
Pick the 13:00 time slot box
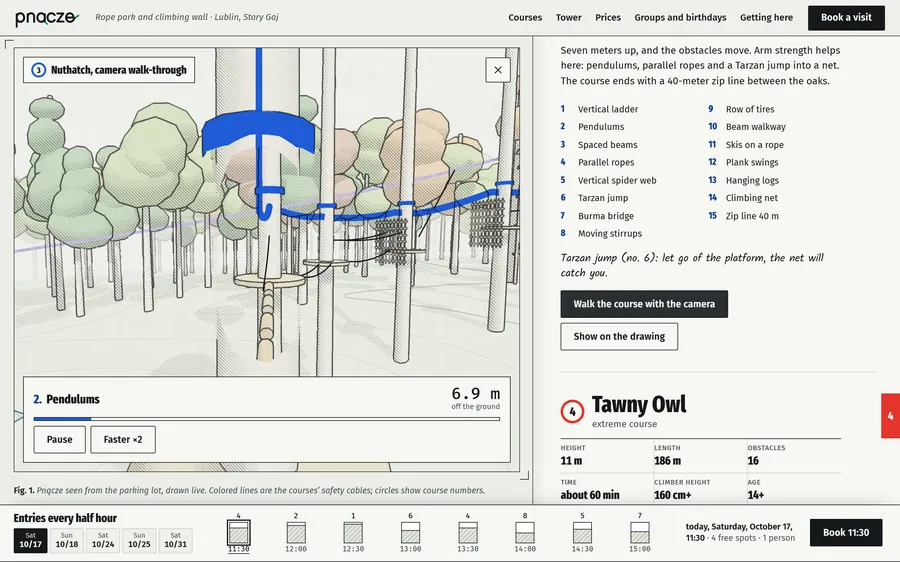tap(410, 533)
